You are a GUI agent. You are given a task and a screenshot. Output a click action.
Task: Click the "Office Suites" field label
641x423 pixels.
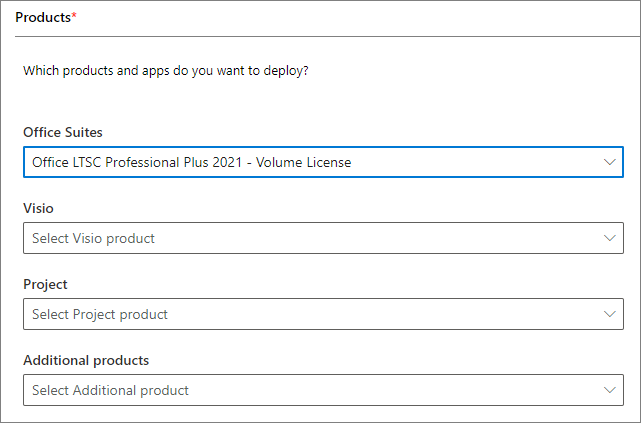pos(63,132)
